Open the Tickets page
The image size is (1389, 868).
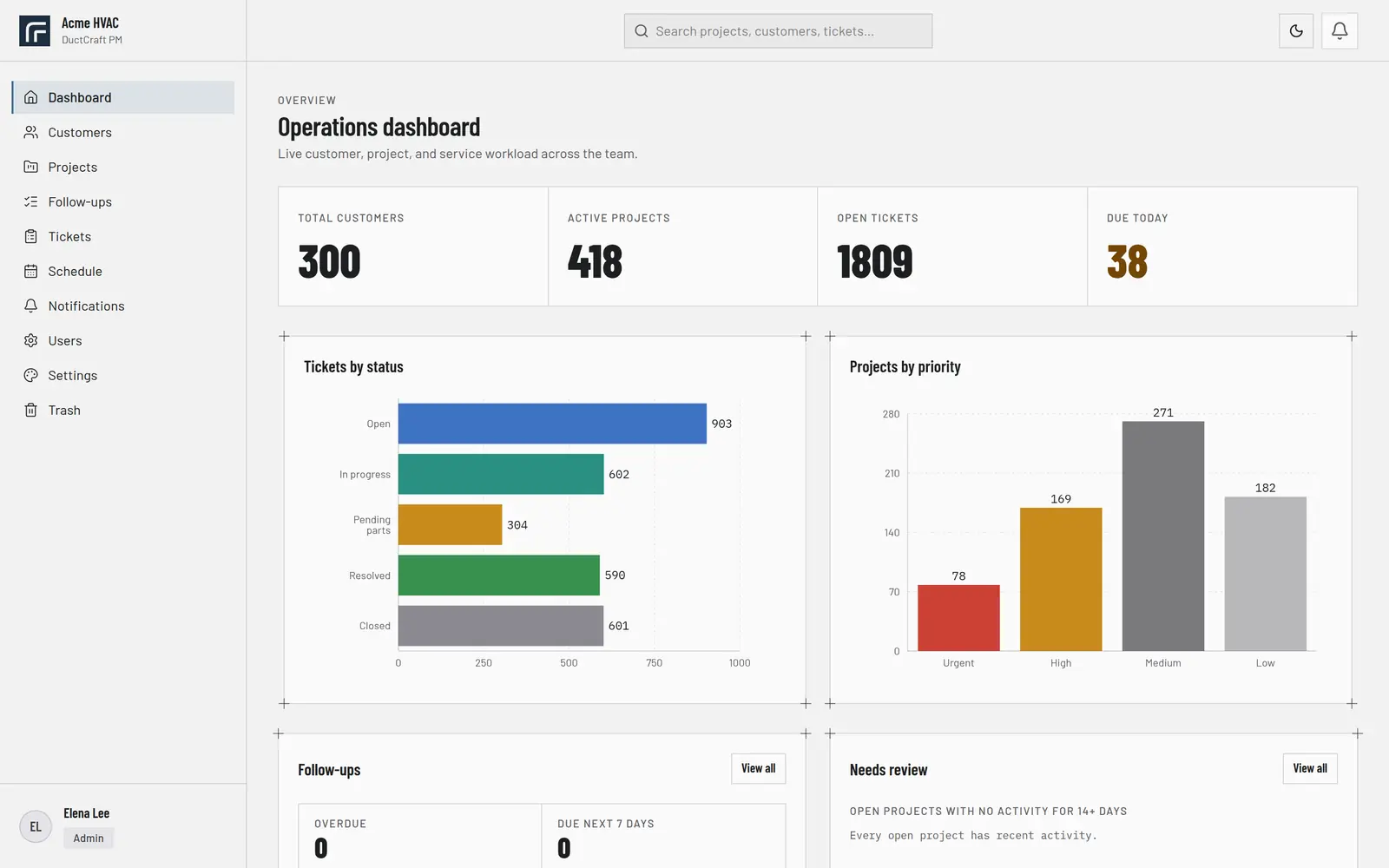point(123,236)
